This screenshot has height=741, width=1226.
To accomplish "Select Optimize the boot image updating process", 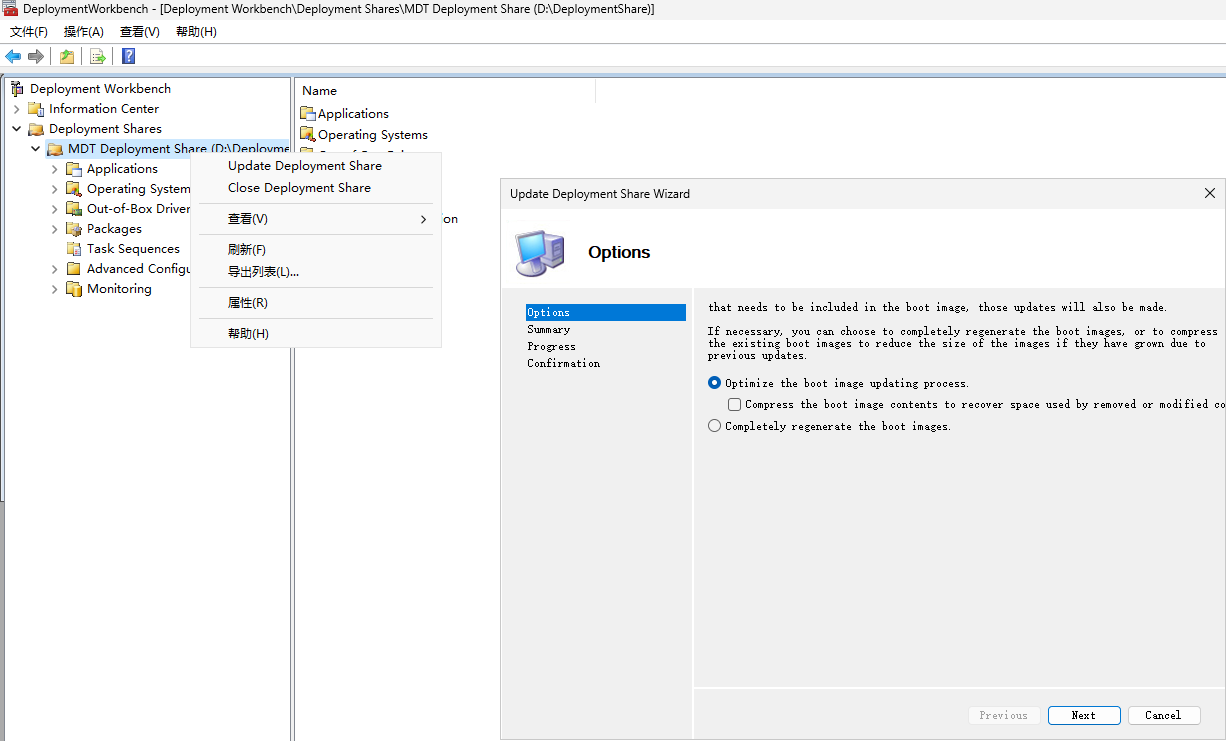I will point(714,383).
